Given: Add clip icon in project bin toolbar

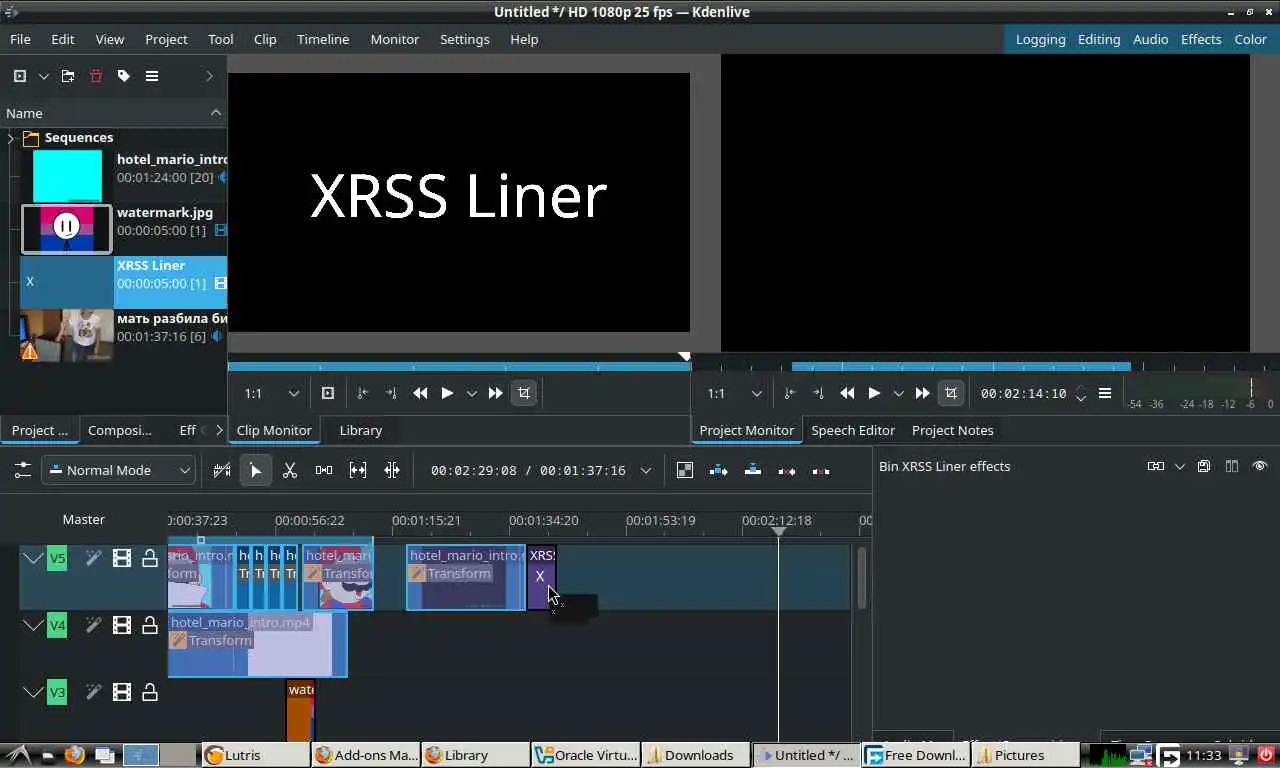Looking at the screenshot, I should coord(20,76).
